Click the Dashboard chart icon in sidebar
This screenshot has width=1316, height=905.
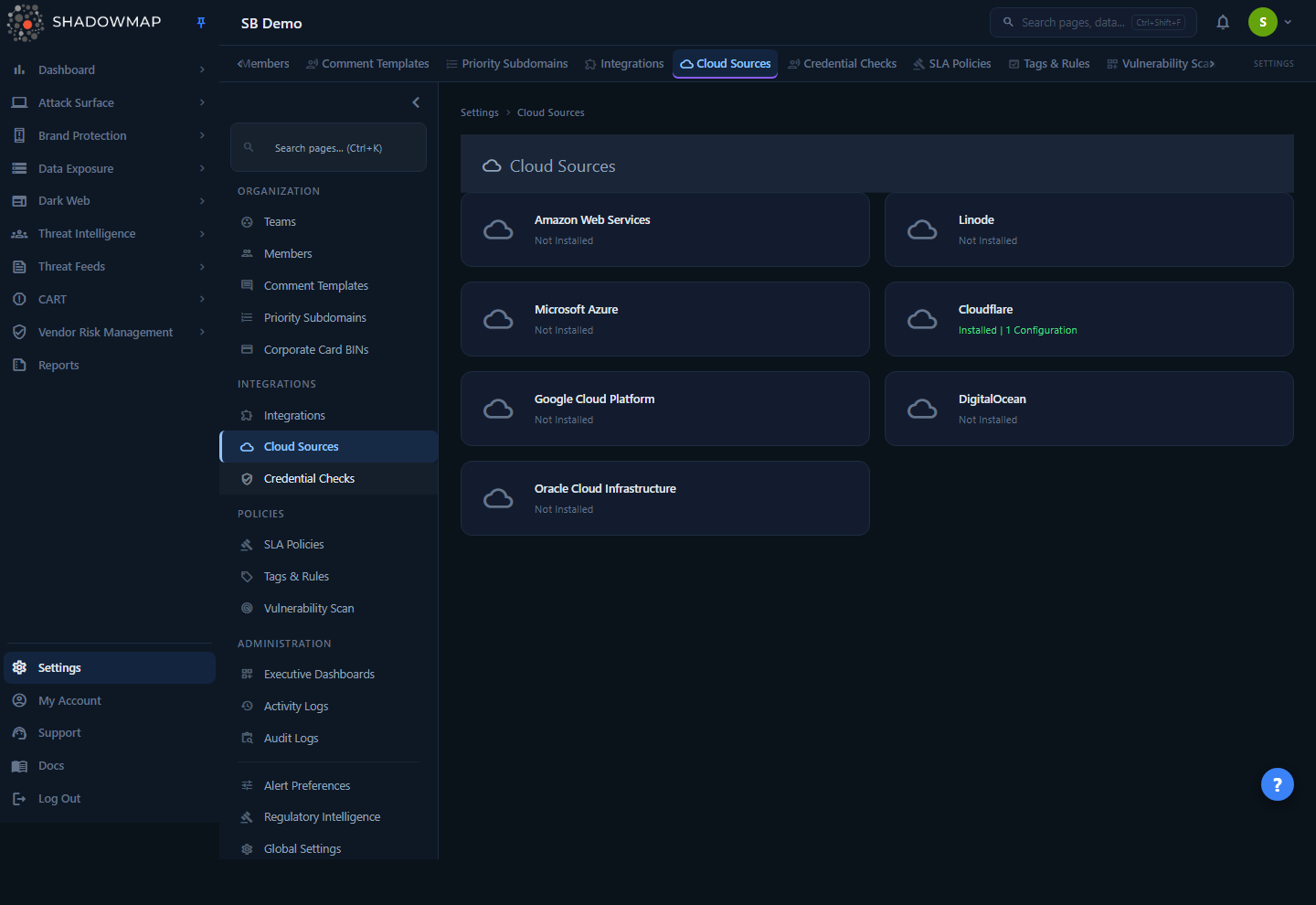click(19, 69)
